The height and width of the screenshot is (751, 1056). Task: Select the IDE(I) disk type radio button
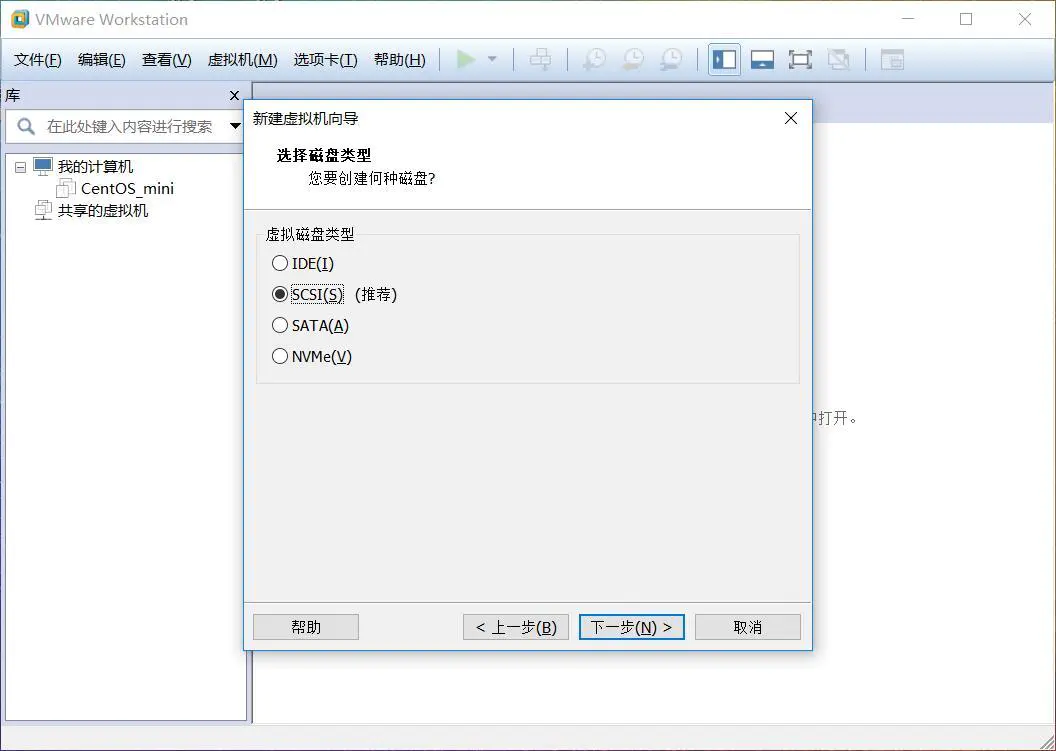(x=279, y=263)
